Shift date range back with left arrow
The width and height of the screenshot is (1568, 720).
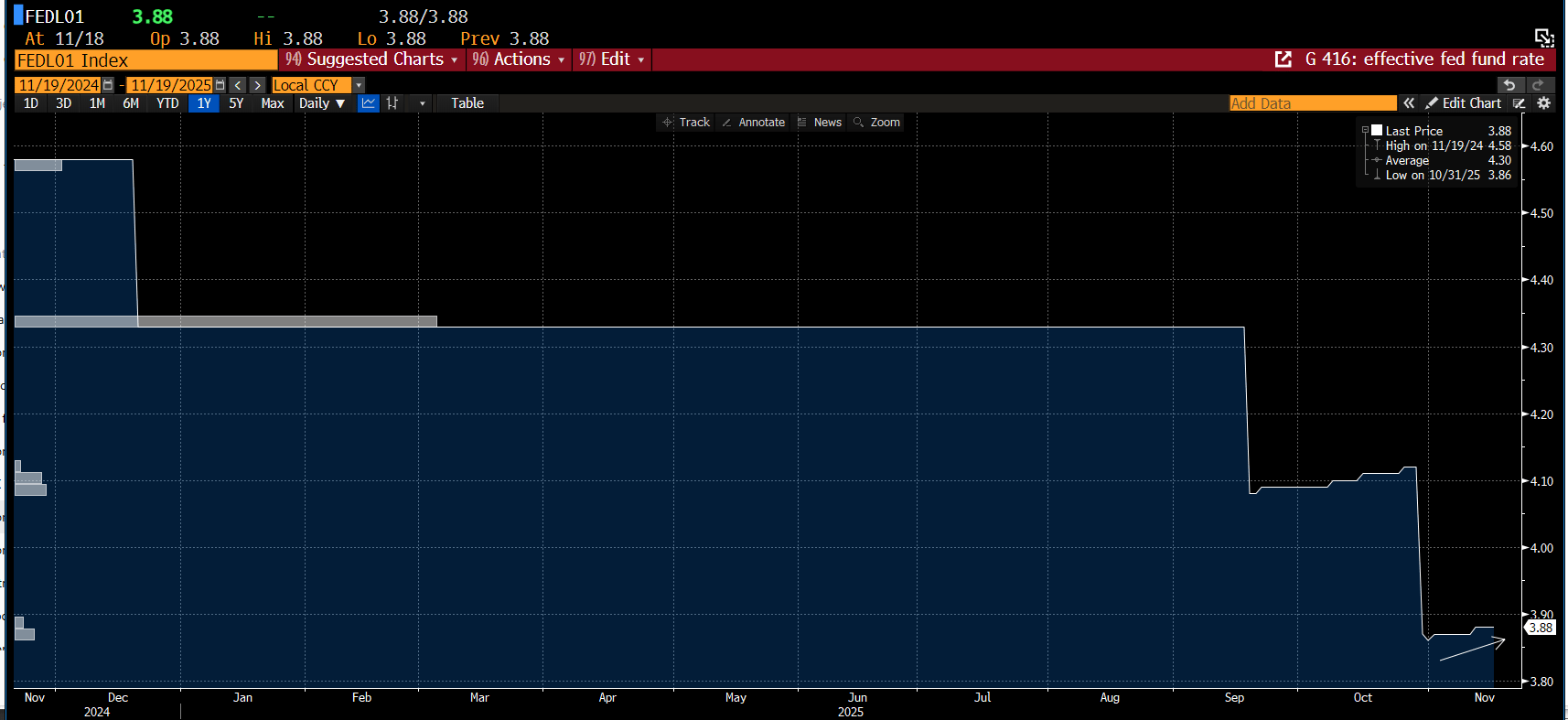(238, 85)
